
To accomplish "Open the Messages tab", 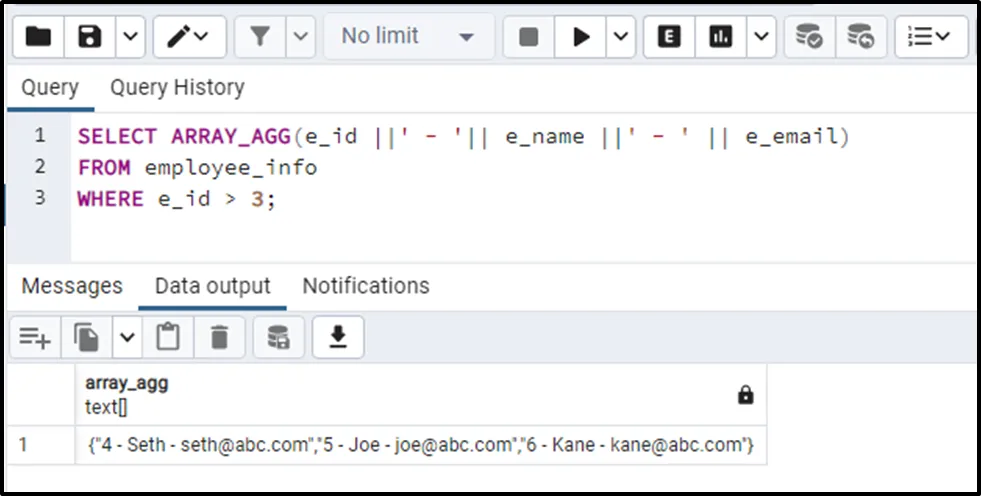I will [72, 286].
